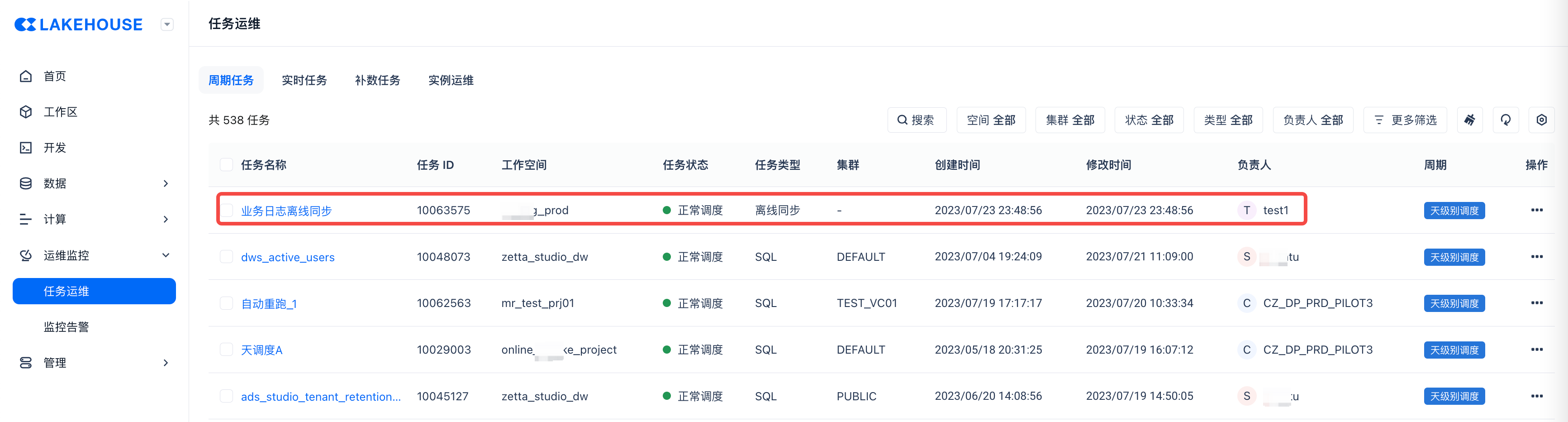The width and height of the screenshot is (1568, 422).
Task: Open the 开发 terminal icon in sidebar
Action: (26, 148)
